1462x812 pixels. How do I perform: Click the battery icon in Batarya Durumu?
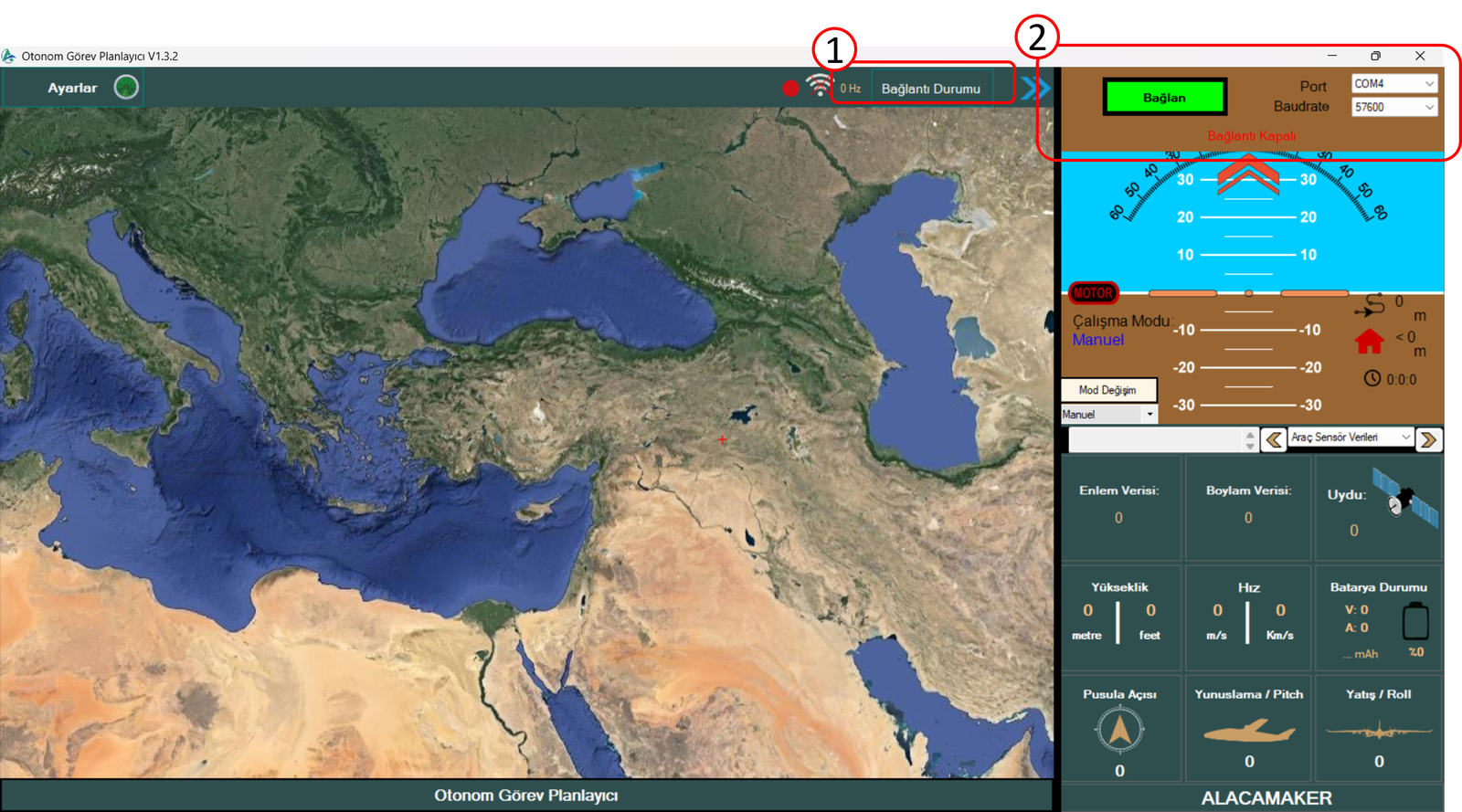tap(1415, 622)
